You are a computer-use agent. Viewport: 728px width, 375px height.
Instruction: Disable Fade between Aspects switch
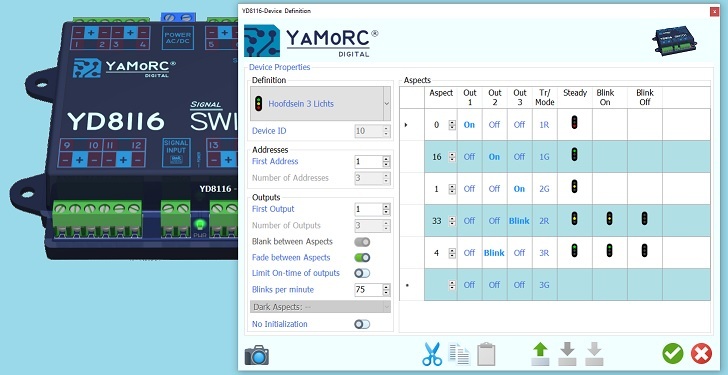tap(362, 258)
